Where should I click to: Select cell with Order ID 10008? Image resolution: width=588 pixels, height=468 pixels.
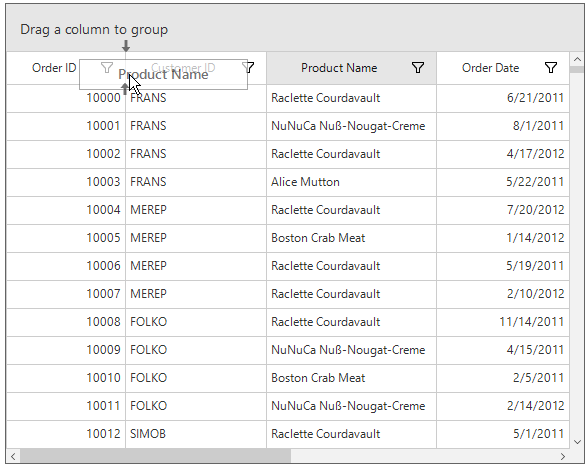66,322
